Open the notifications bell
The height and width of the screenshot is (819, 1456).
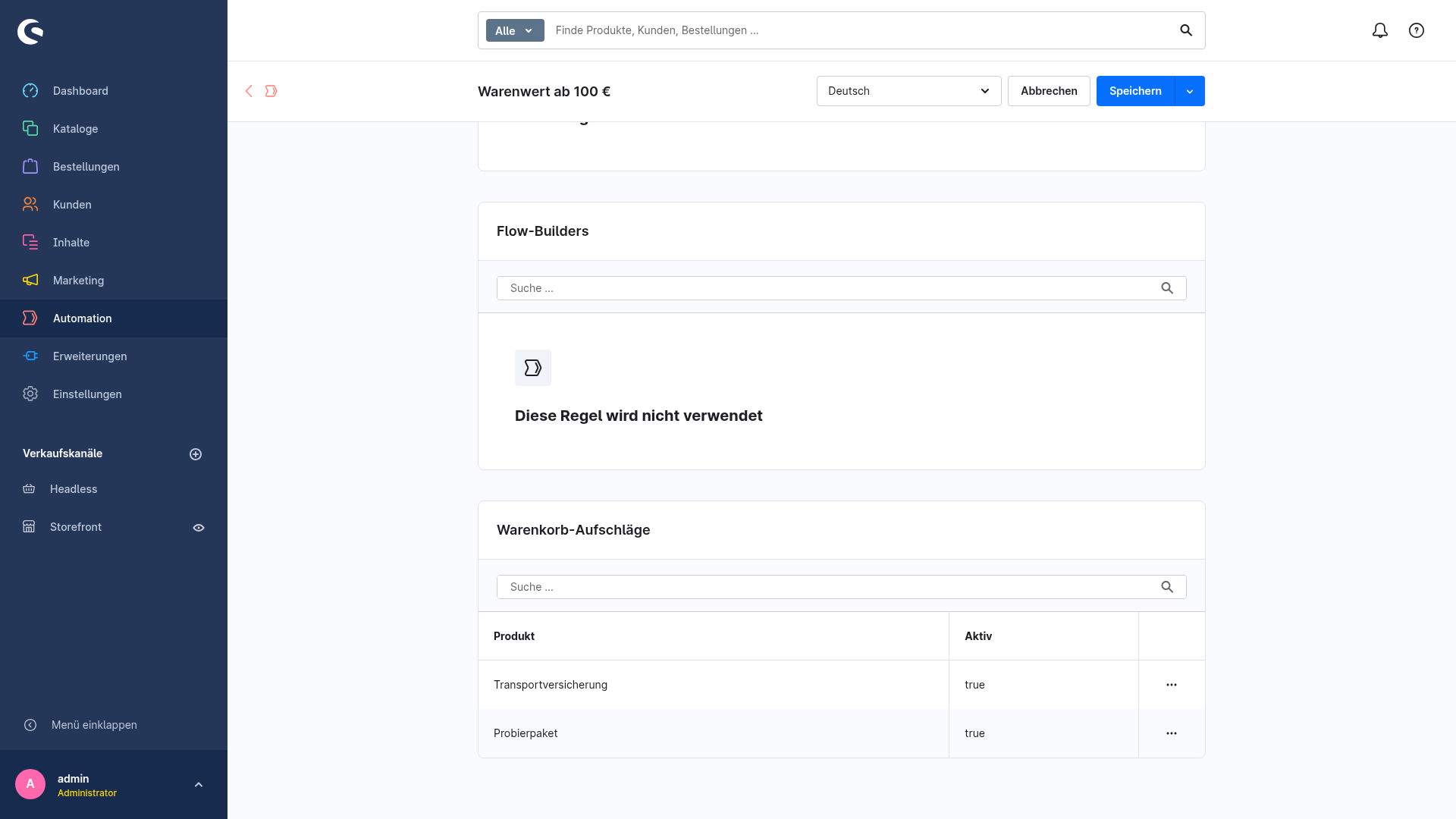tap(1380, 30)
